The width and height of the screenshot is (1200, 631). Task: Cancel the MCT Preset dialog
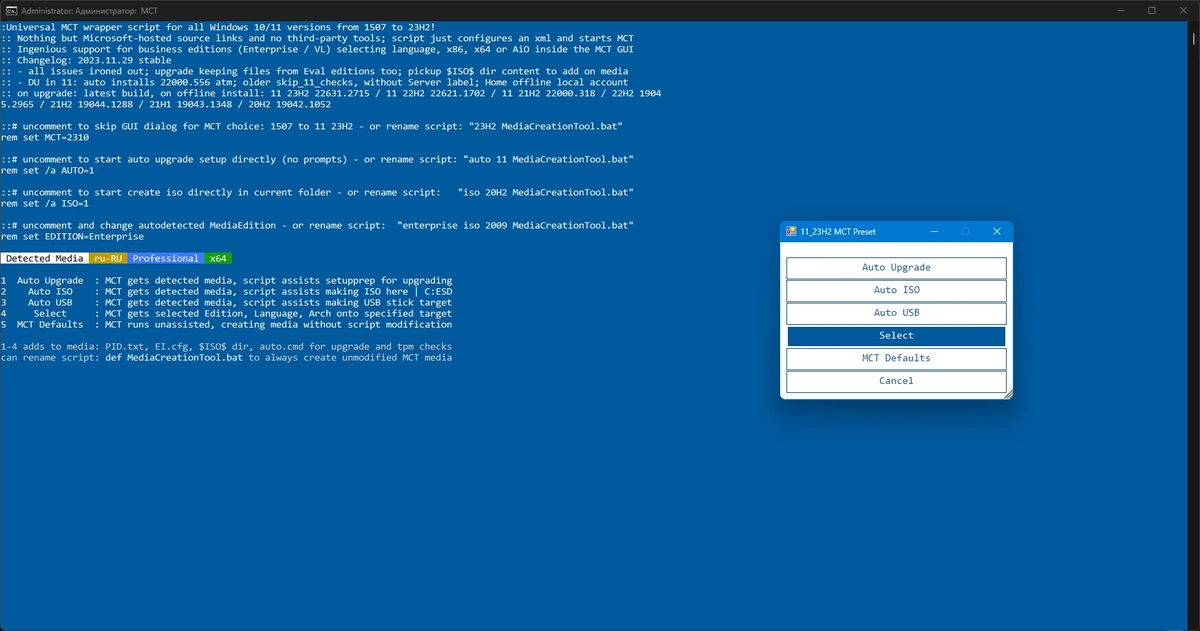896,381
